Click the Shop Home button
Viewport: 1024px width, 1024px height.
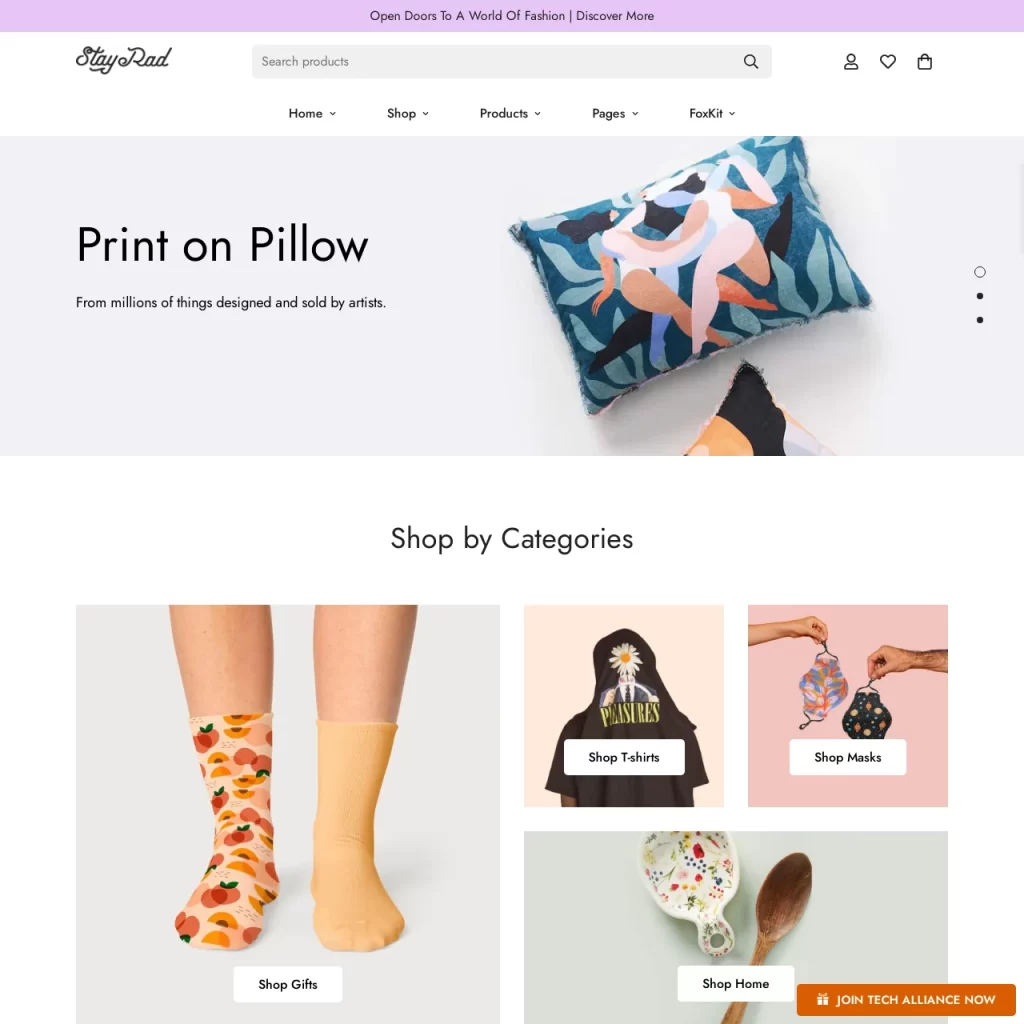(x=735, y=983)
